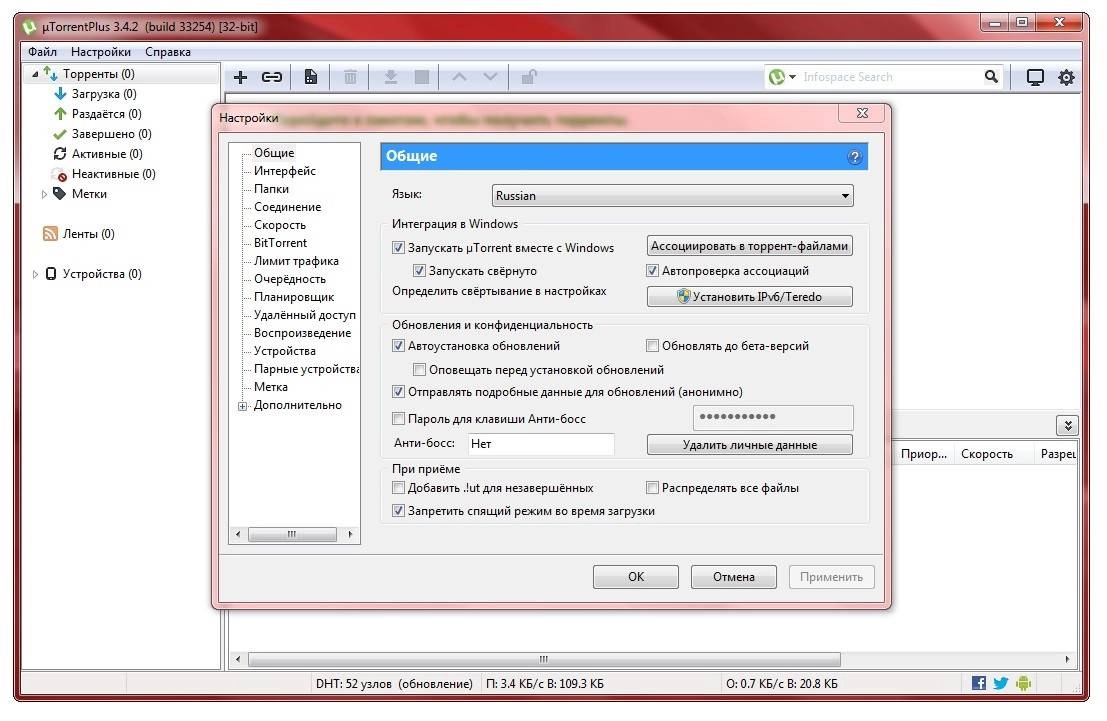Select Папки settings category
This screenshot has width=1107, height=721.
271,189
